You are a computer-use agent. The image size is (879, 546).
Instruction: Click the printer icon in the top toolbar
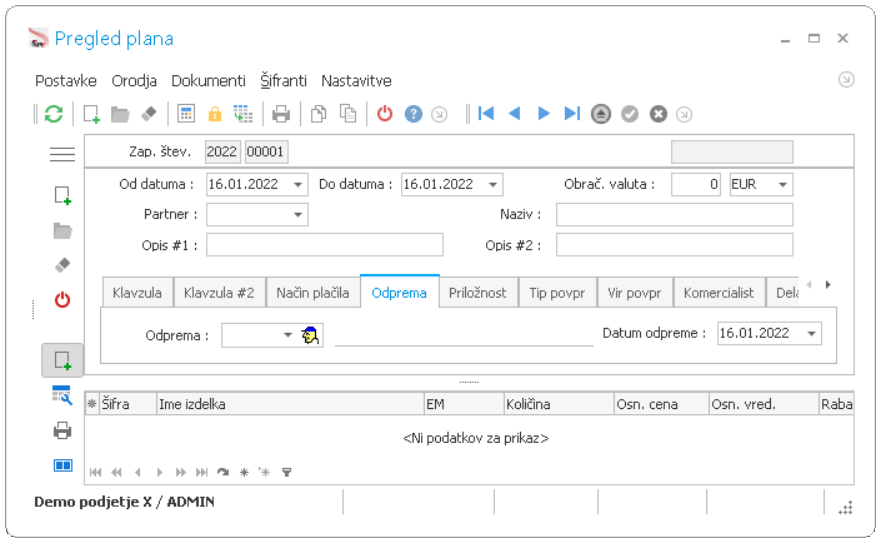click(281, 114)
